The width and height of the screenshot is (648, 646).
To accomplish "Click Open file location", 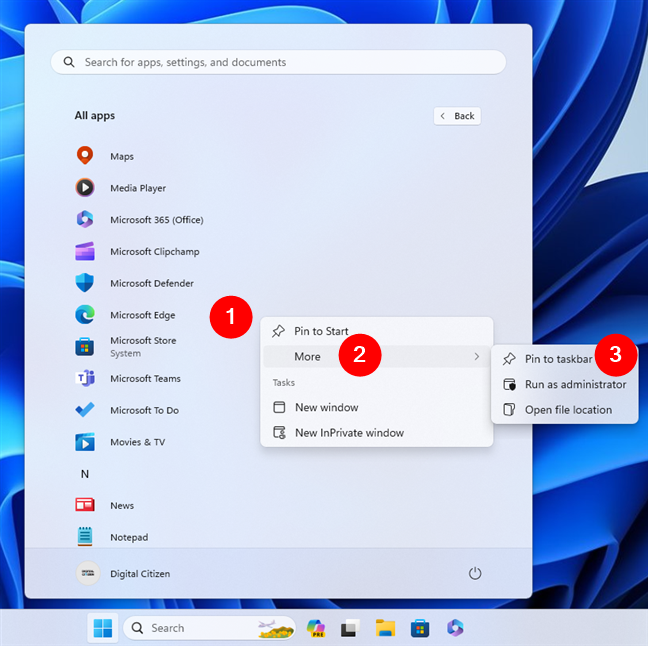I will (x=567, y=409).
